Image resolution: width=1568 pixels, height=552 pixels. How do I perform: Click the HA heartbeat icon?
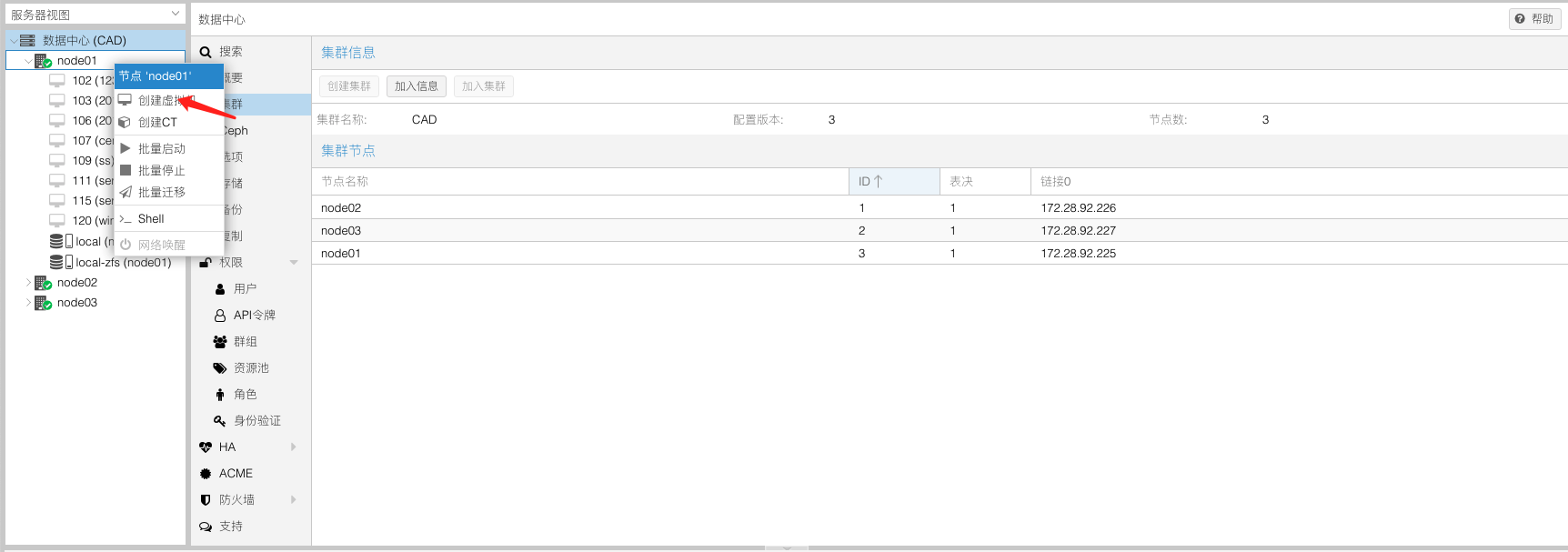[x=206, y=447]
